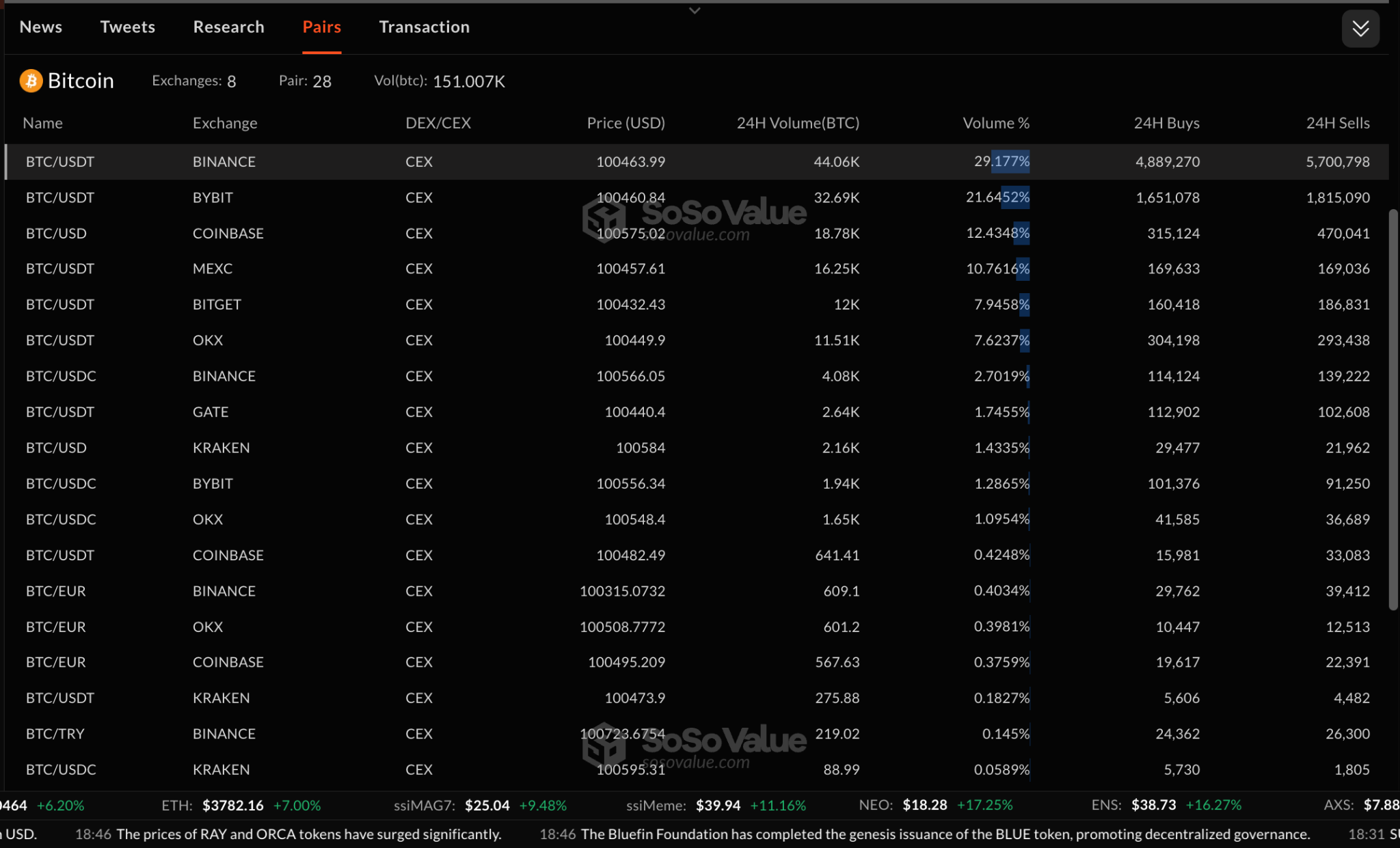Sort the table by Price (USD)
This screenshot has width=1400, height=848.
click(x=625, y=123)
